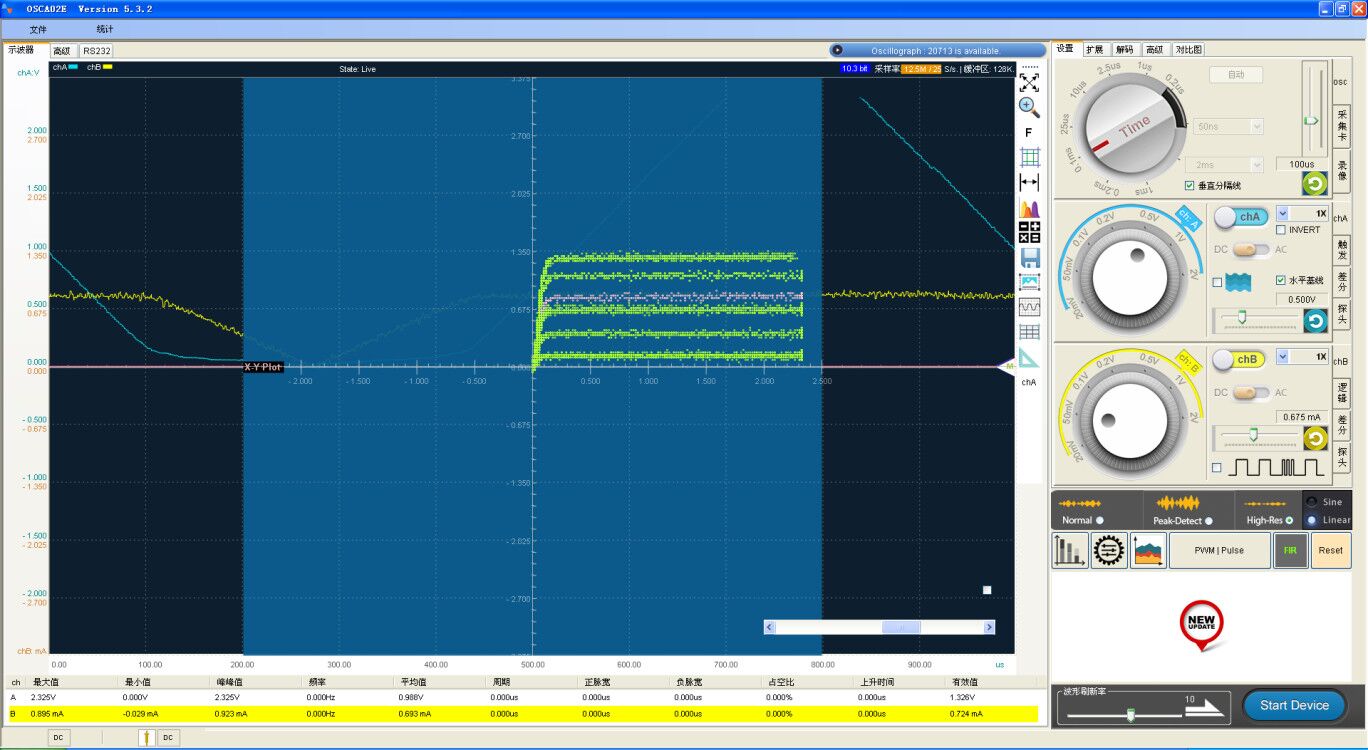Image resolution: width=1368 pixels, height=750 pixels.
Task: Expand the 50ns timebase dropdown
Action: click(1256, 127)
